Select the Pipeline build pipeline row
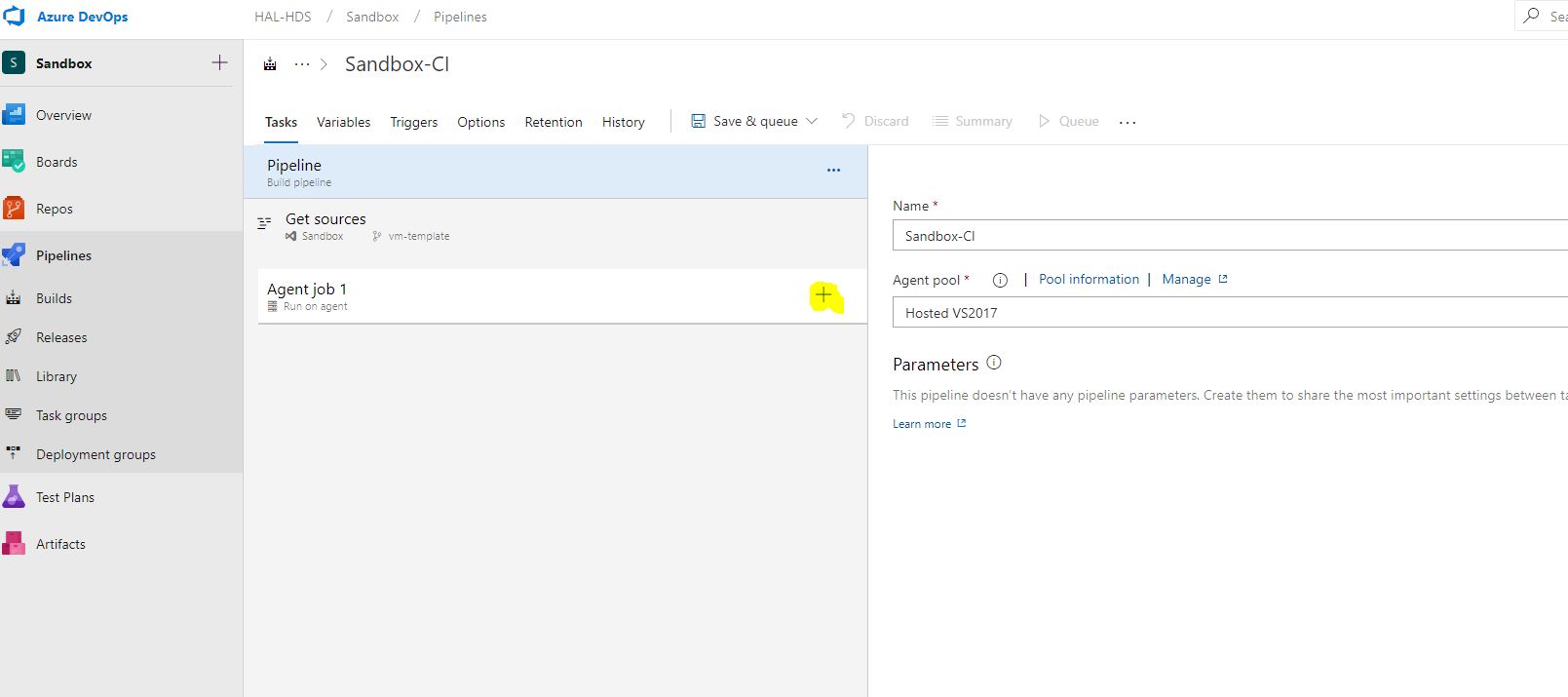The height and width of the screenshot is (697, 1568). [x=555, y=172]
